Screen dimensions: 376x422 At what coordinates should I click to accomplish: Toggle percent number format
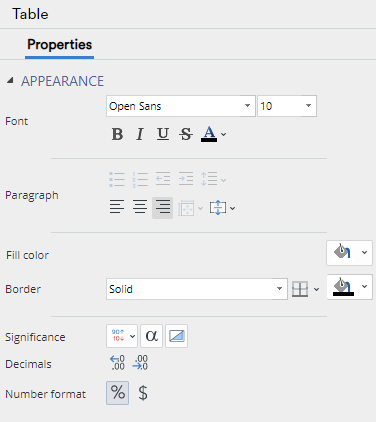point(118,393)
